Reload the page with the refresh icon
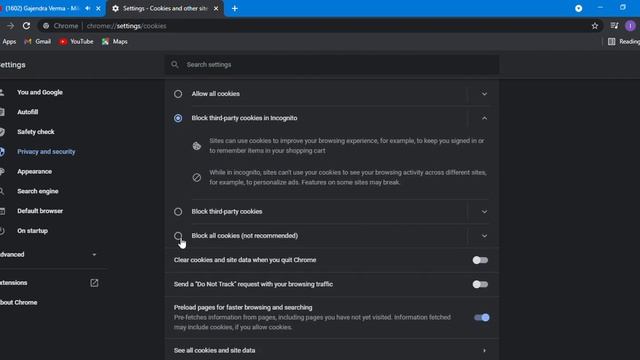This screenshot has width=640, height=360. tap(26, 26)
